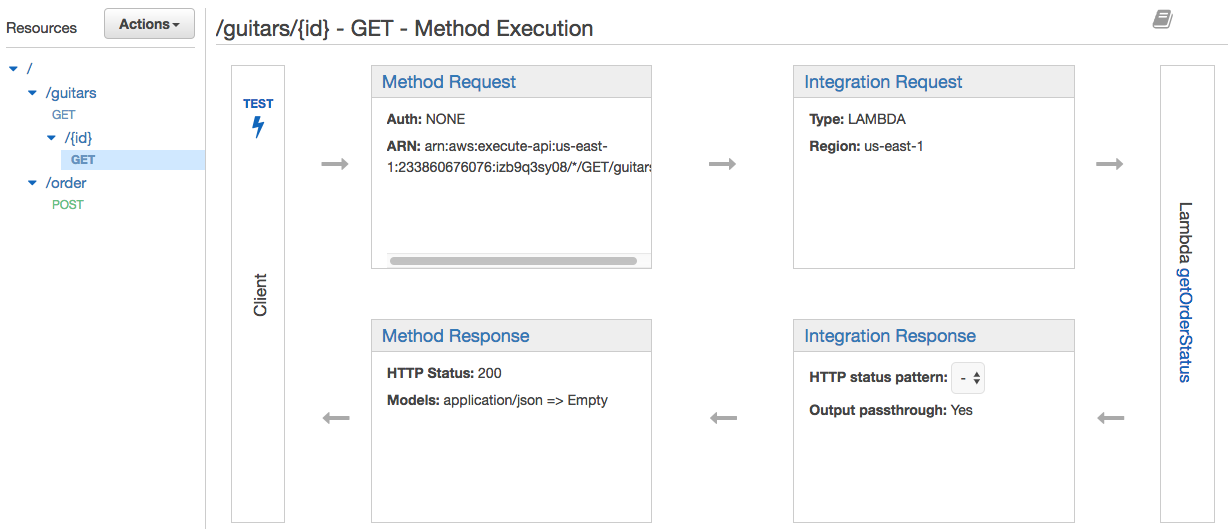Image resolution: width=1228 pixels, height=529 pixels.
Task: Click the 'Auth: NONE' text
Action: (x=426, y=119)
